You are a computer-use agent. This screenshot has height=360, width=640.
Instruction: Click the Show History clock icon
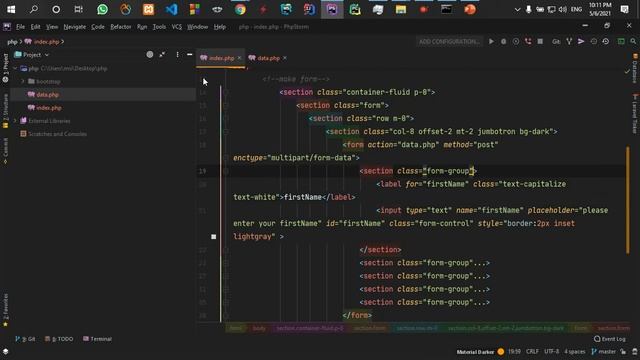[593, 42]
